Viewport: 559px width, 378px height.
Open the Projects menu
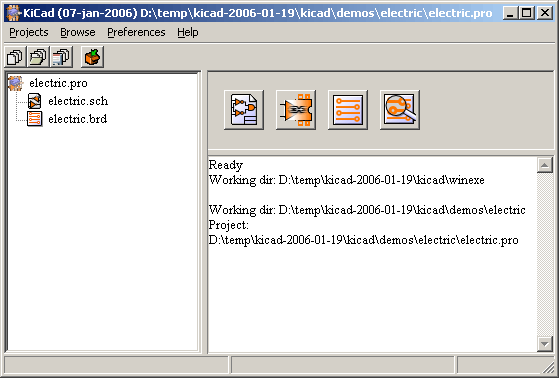point(29,32)
